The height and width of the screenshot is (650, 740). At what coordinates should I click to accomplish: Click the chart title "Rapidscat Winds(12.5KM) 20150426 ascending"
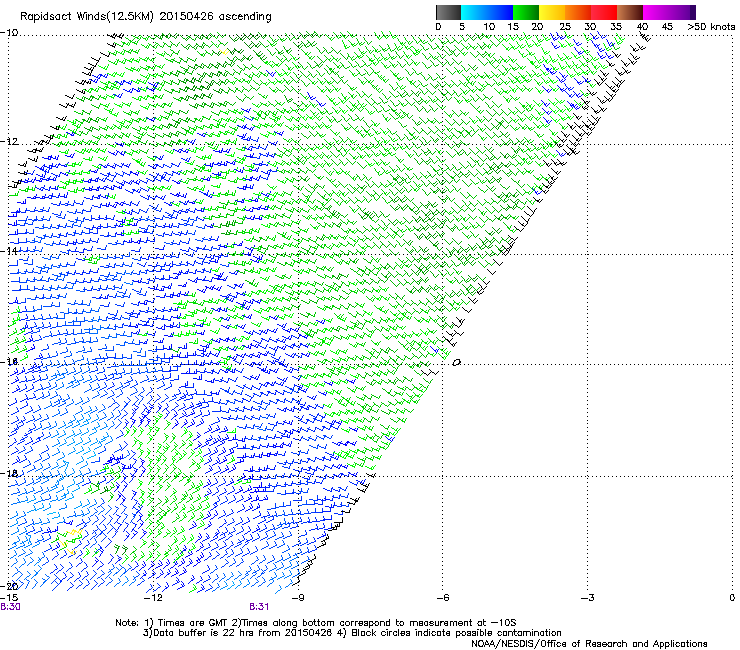[x=146, y=17]
